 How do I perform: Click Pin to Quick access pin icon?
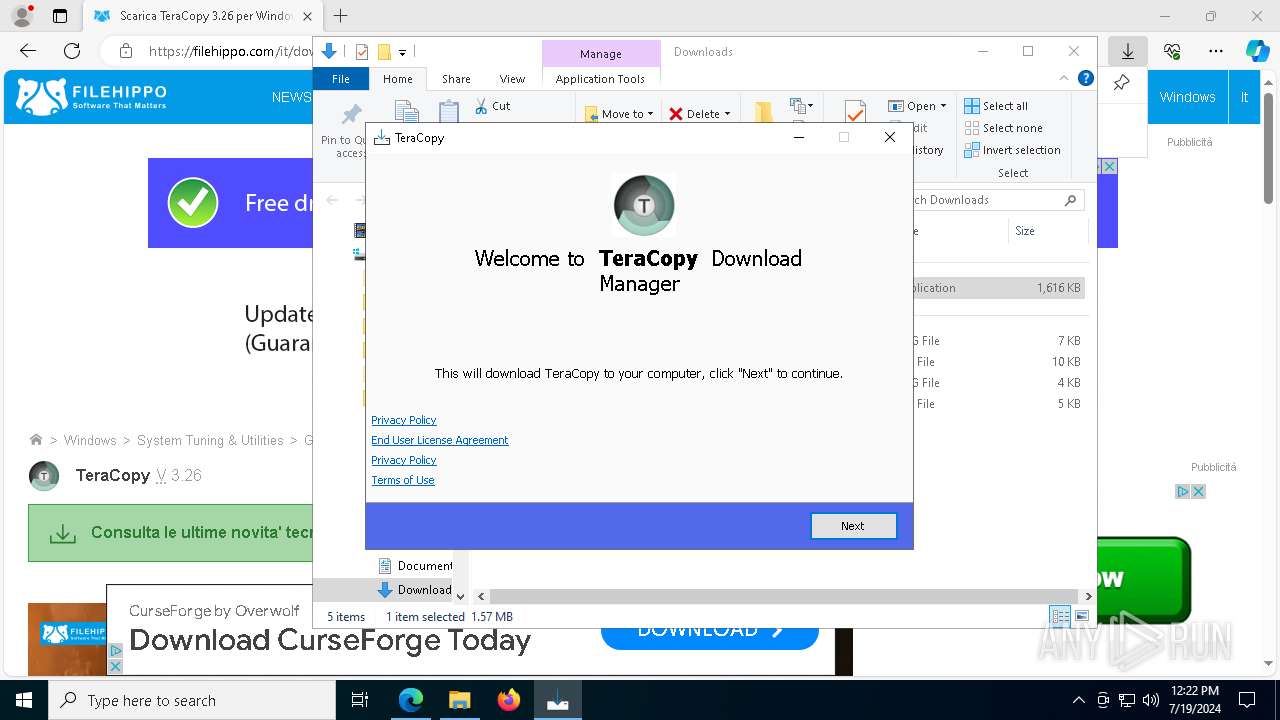click(x=352, y=116)
